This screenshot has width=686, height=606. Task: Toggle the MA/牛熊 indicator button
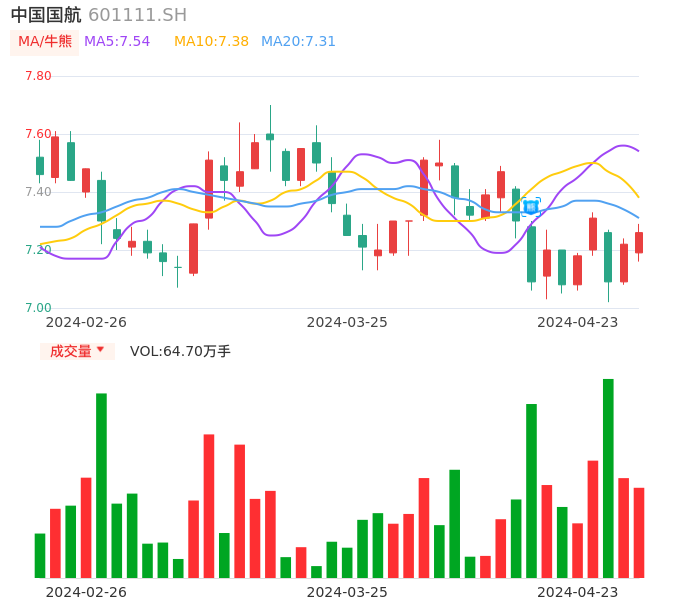[x=45, y=42]
